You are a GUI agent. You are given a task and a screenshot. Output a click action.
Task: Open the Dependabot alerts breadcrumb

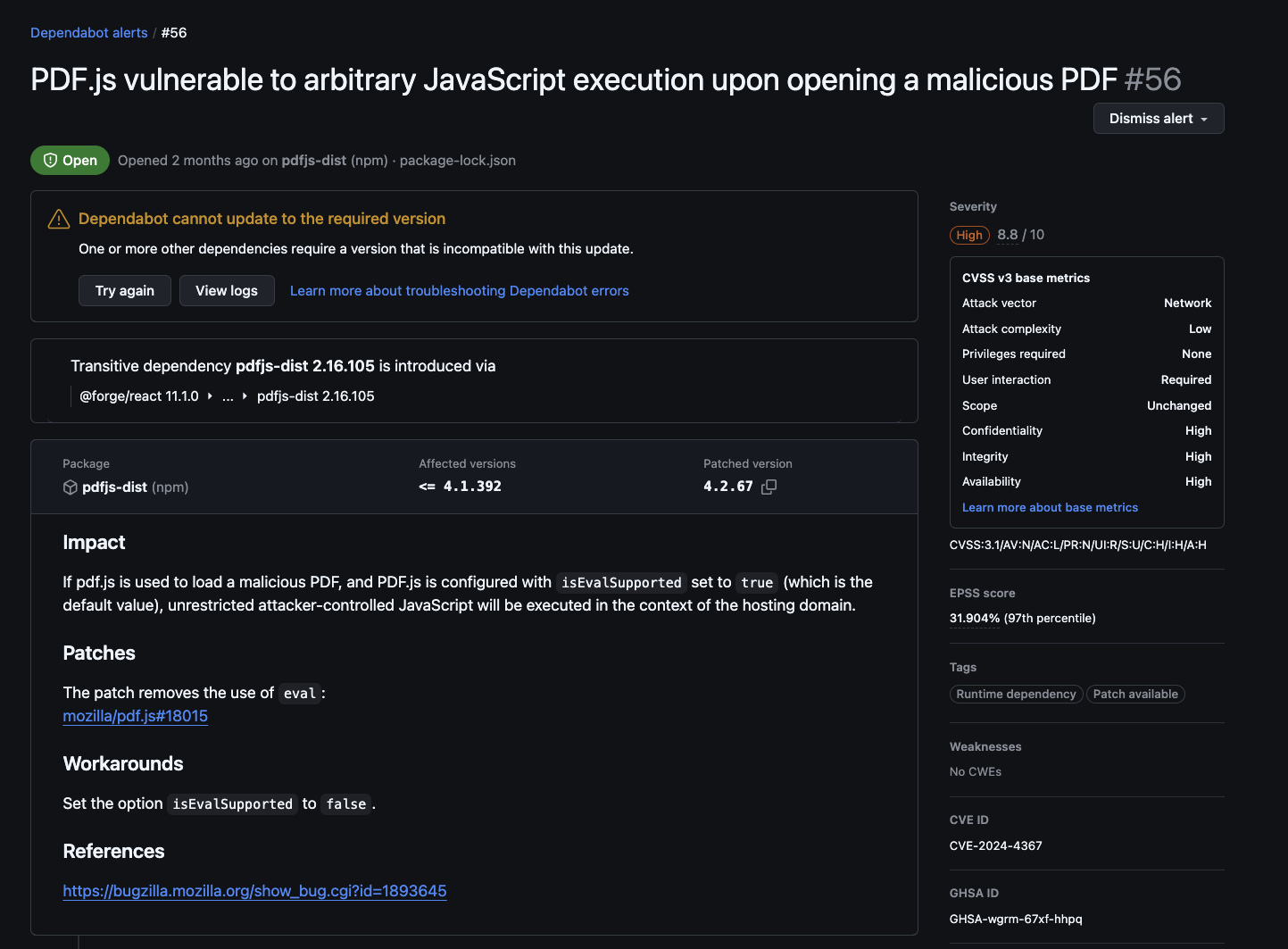[x=88, y=32]
